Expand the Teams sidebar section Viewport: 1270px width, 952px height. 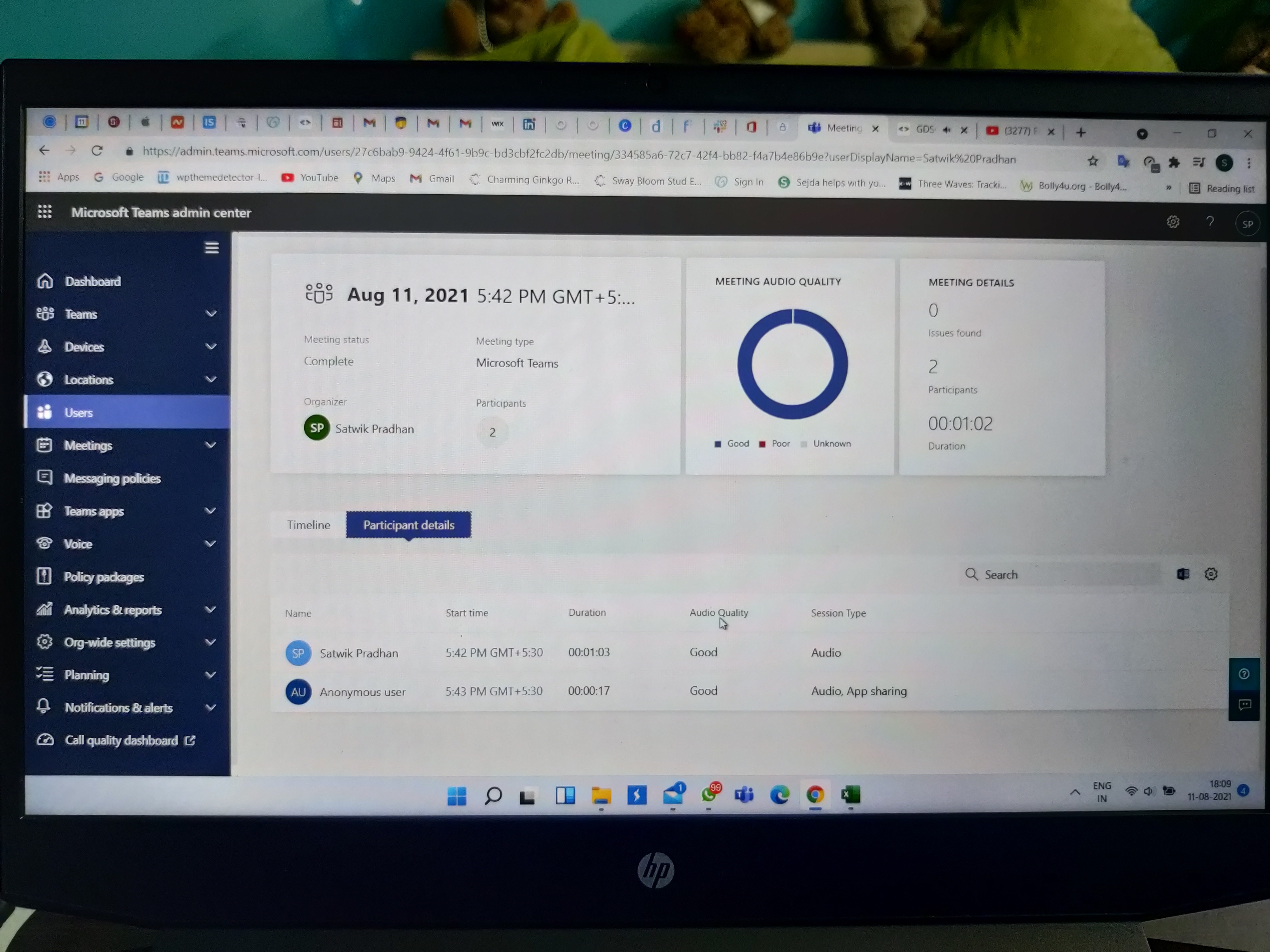(211, 313)
